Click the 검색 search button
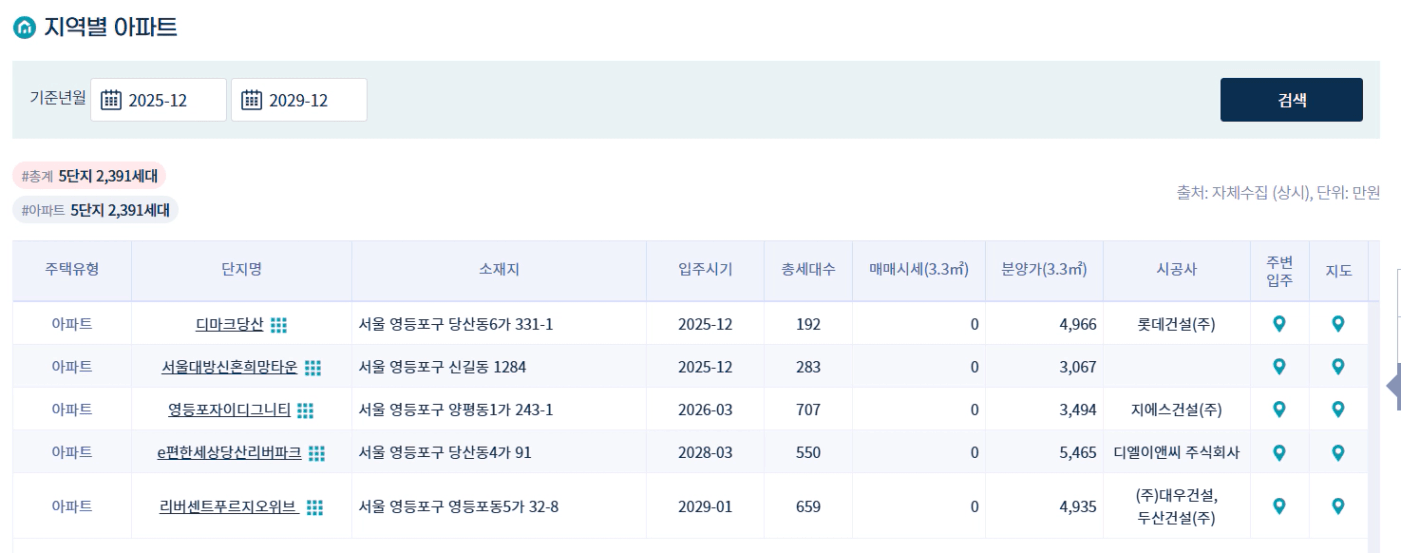 pos(1291,100)
